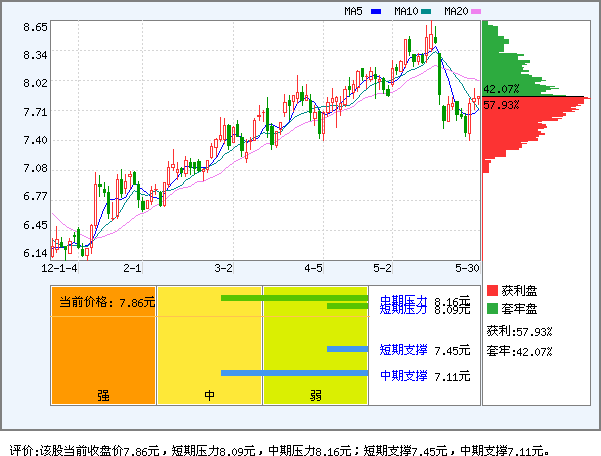The height and width of the screenshot is (456, 601).
Task: Select the 8.65 price axis label
Action: pos(35,27)
